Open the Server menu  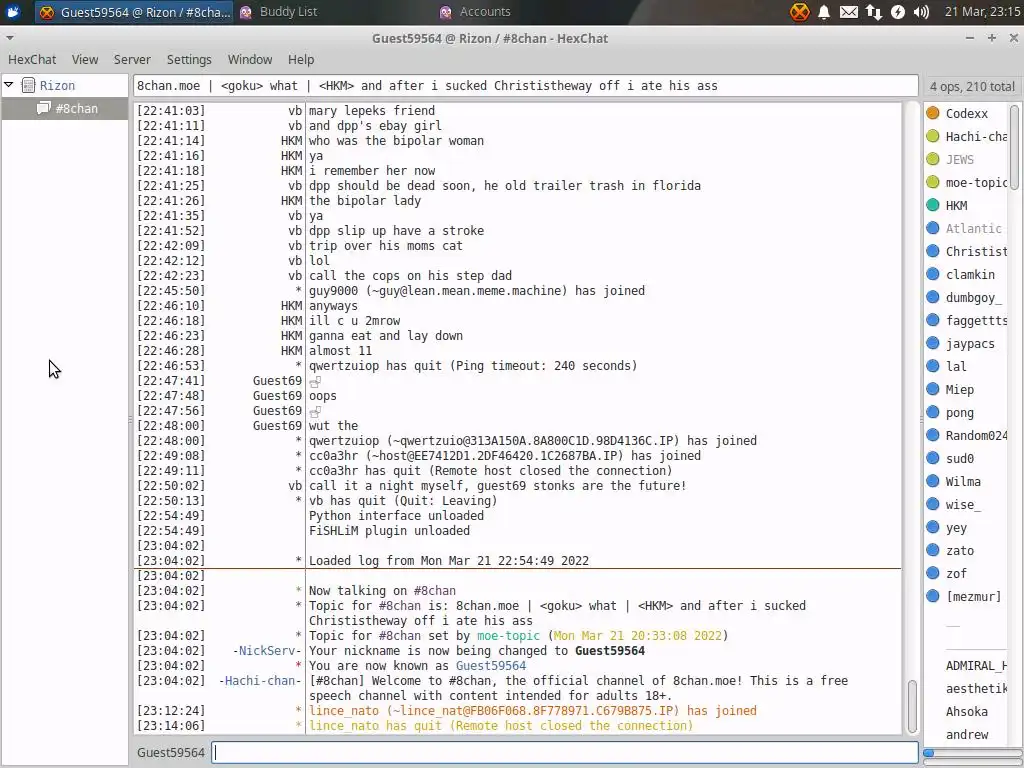click(x=132, y=59)
